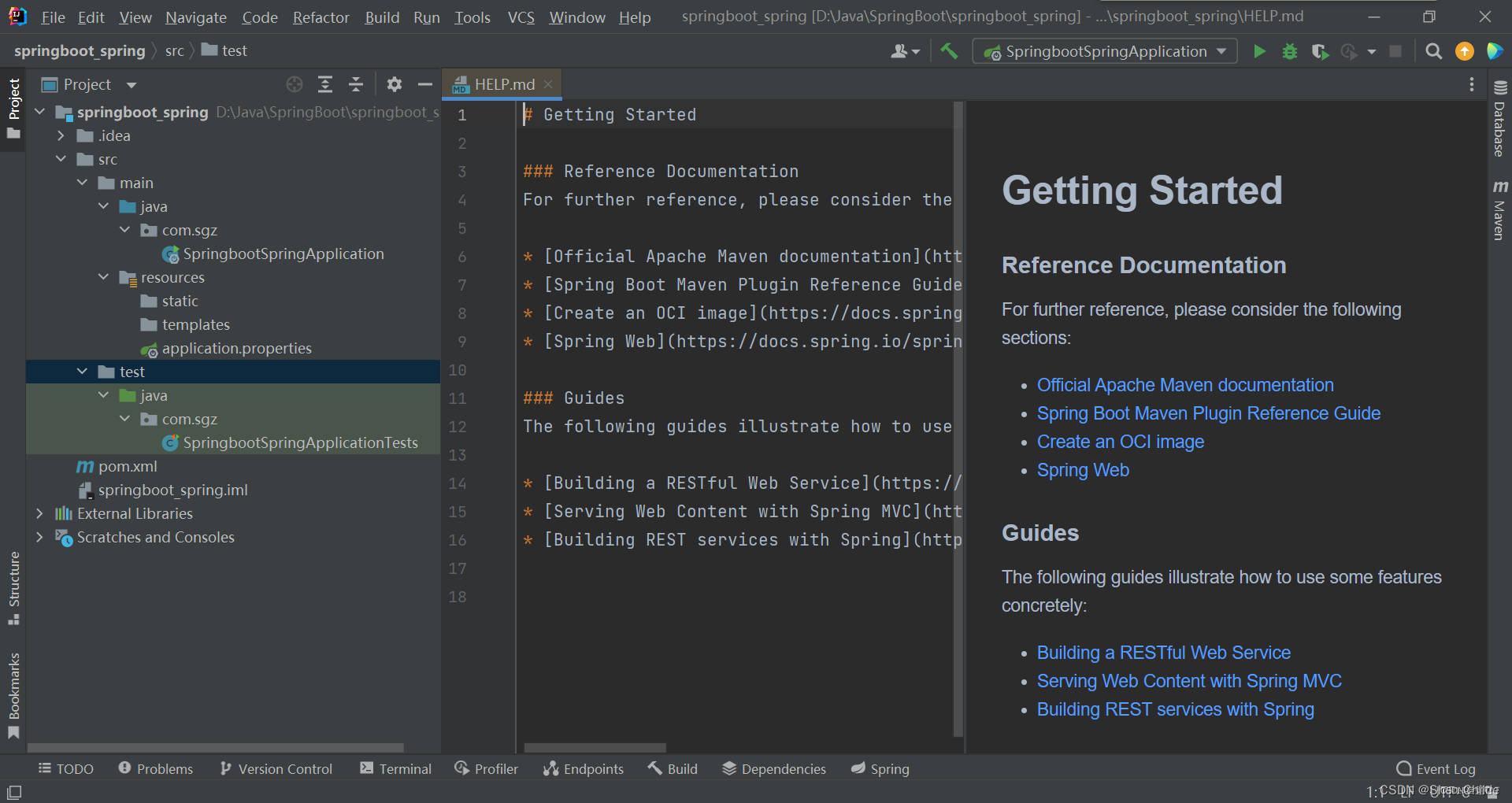Click Select Opened File crosshair icon
This screenshot has width=1512, height=803.
295,84
